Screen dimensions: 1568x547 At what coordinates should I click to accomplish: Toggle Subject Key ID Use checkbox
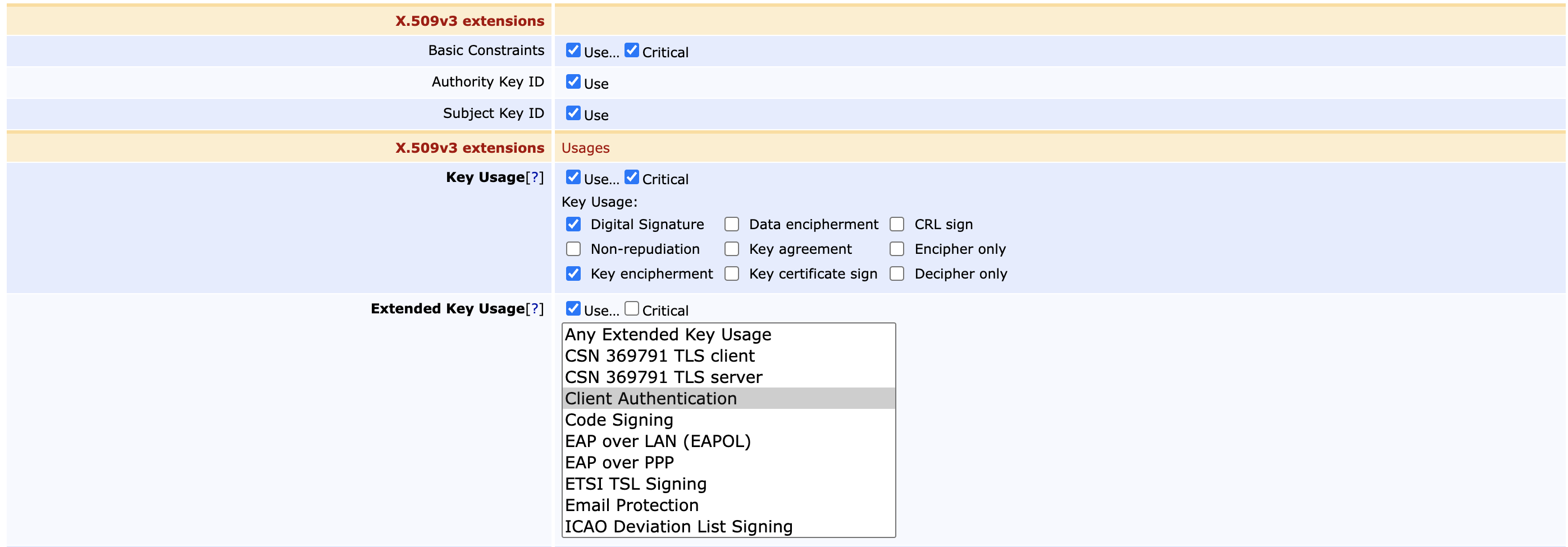(573, 113)
